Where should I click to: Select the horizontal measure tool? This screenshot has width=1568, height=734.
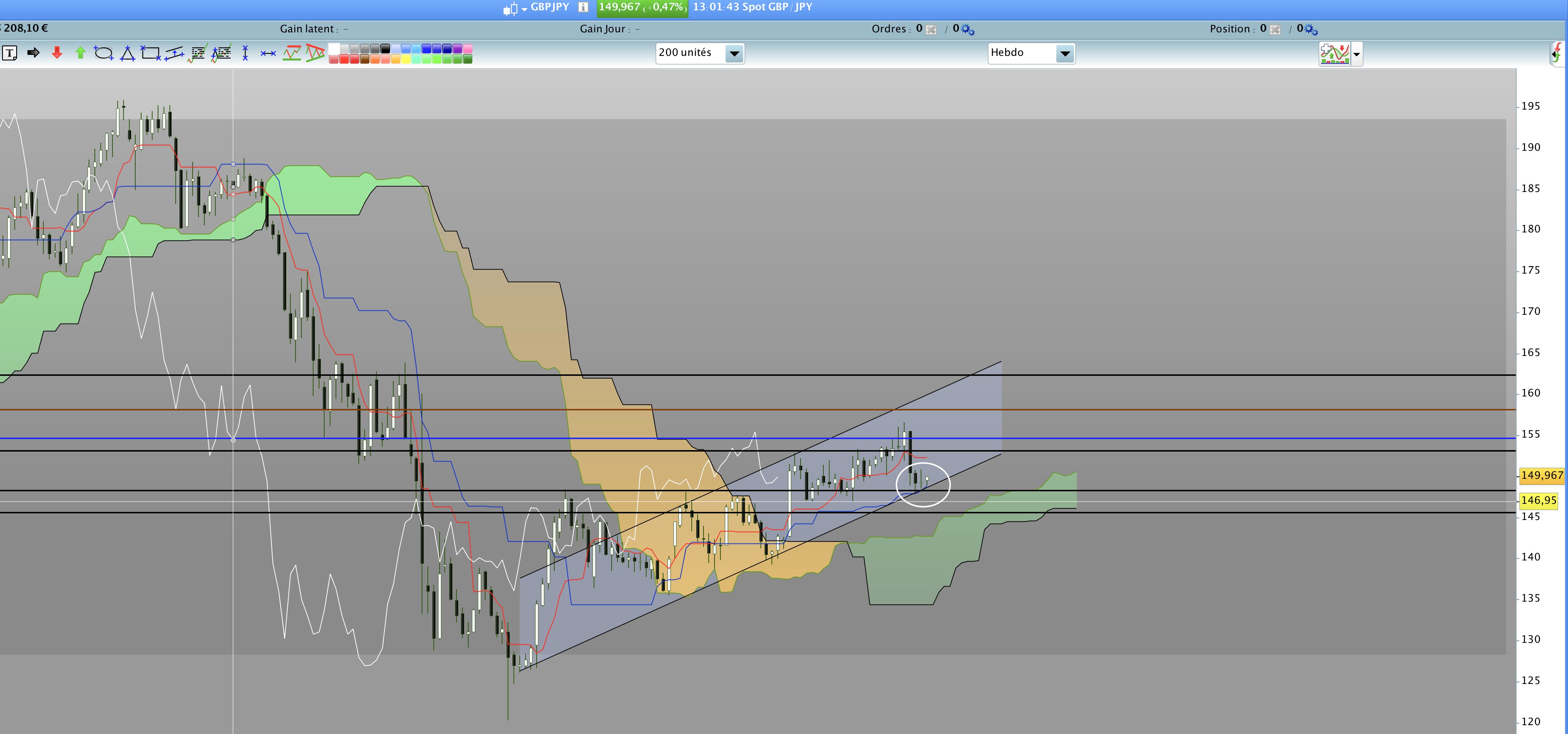pyautogui.click(x=268, y=54)
